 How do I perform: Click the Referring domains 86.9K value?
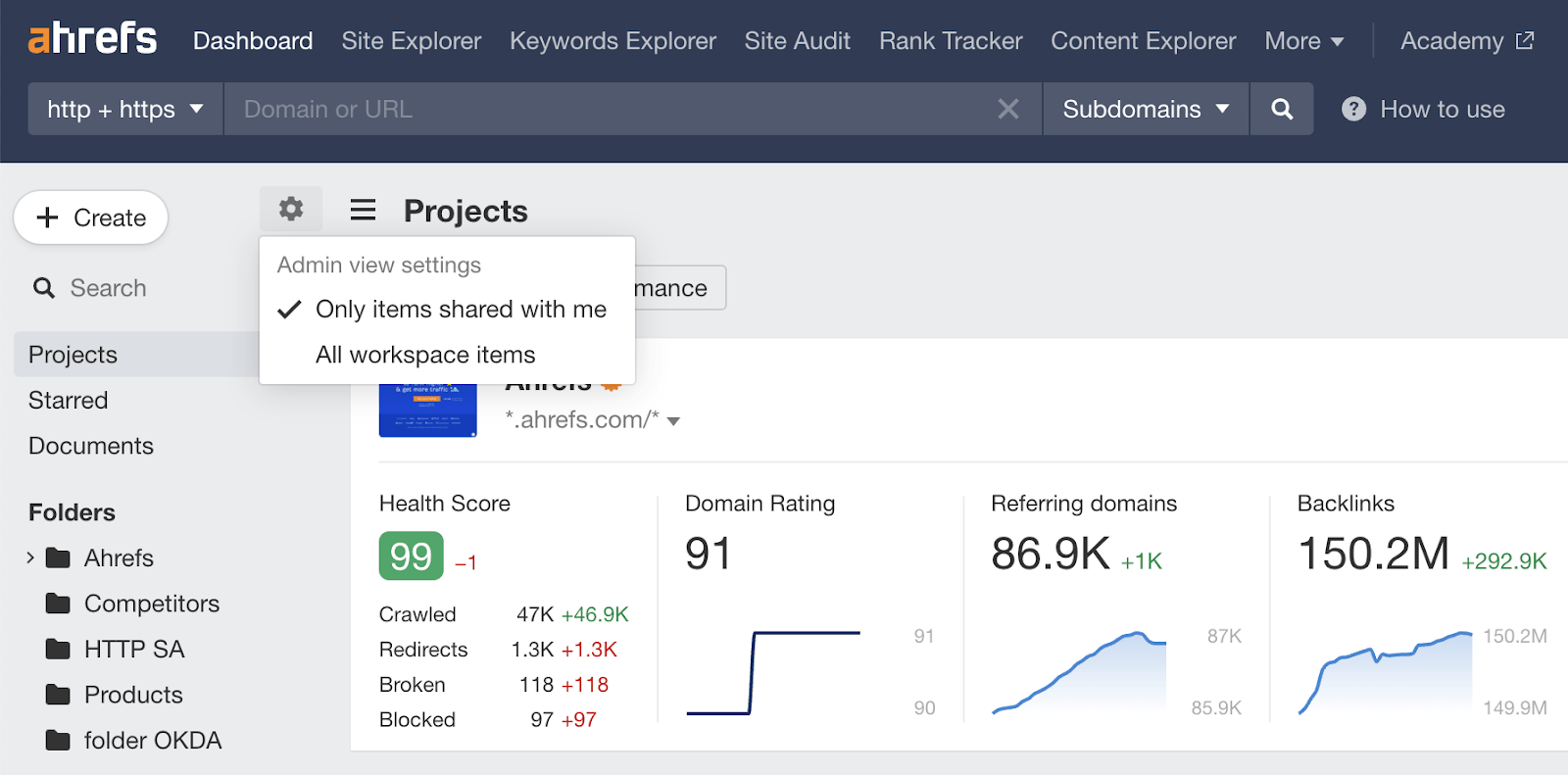[1051, 554]
